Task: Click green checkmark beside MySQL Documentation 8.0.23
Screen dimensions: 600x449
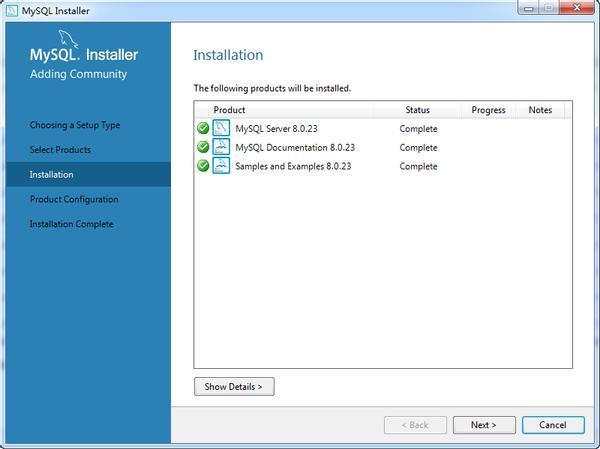Action: (x=203, y=147)
